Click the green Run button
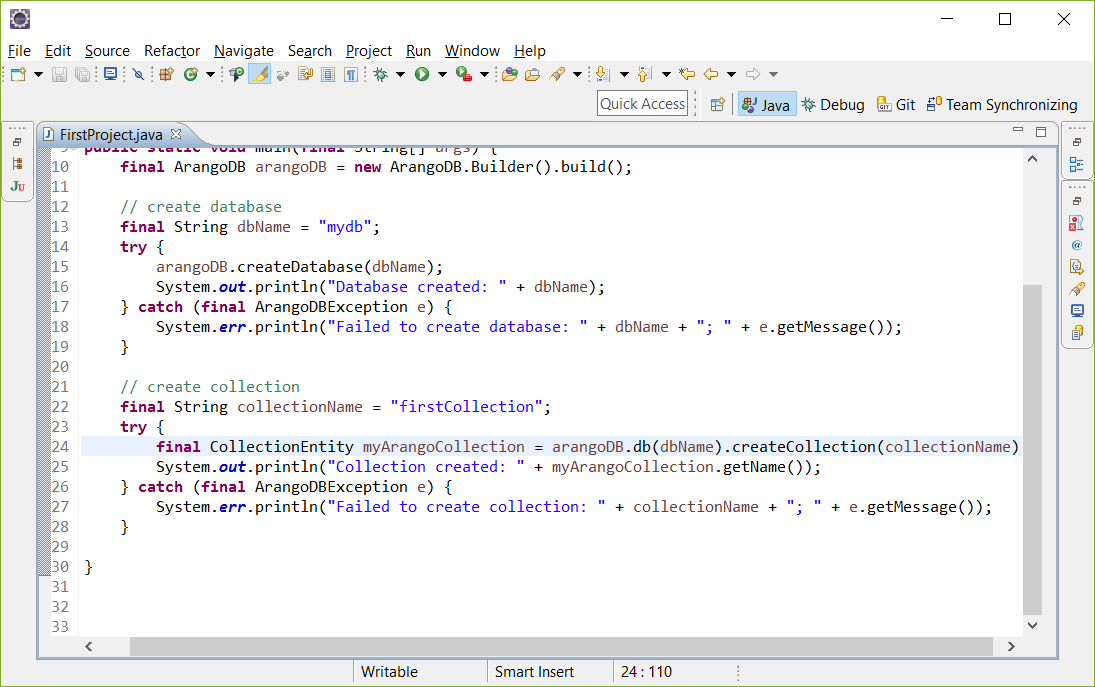Screen dimensions: 1095x687 [x=422, y=74]
